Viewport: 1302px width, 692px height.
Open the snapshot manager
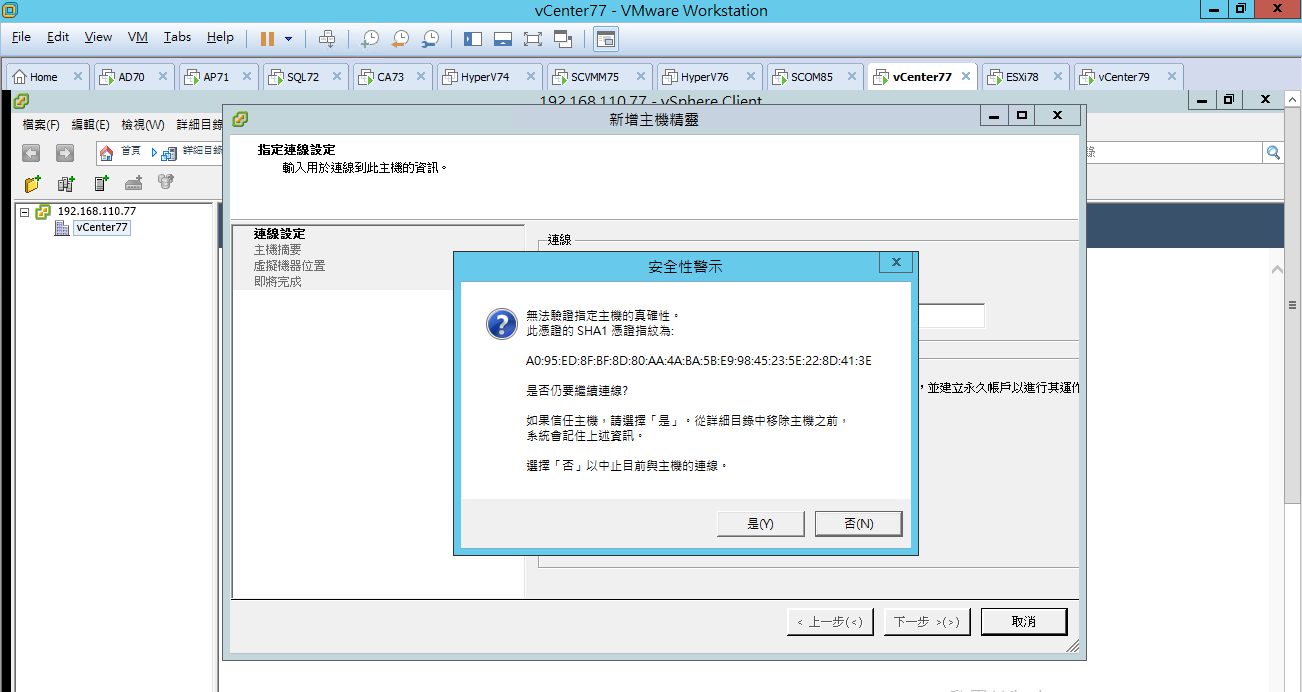point(430,38)
